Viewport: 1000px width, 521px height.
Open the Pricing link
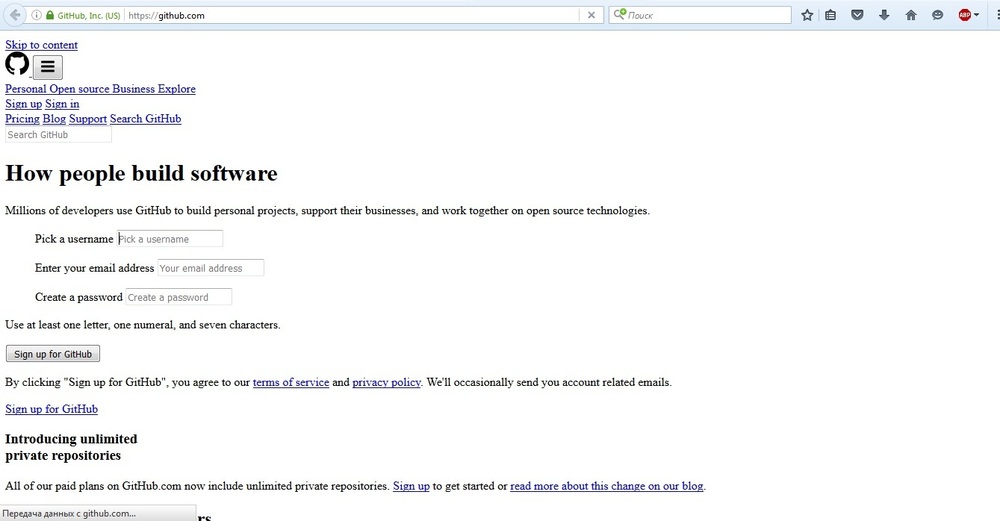(x=22, y=119)
